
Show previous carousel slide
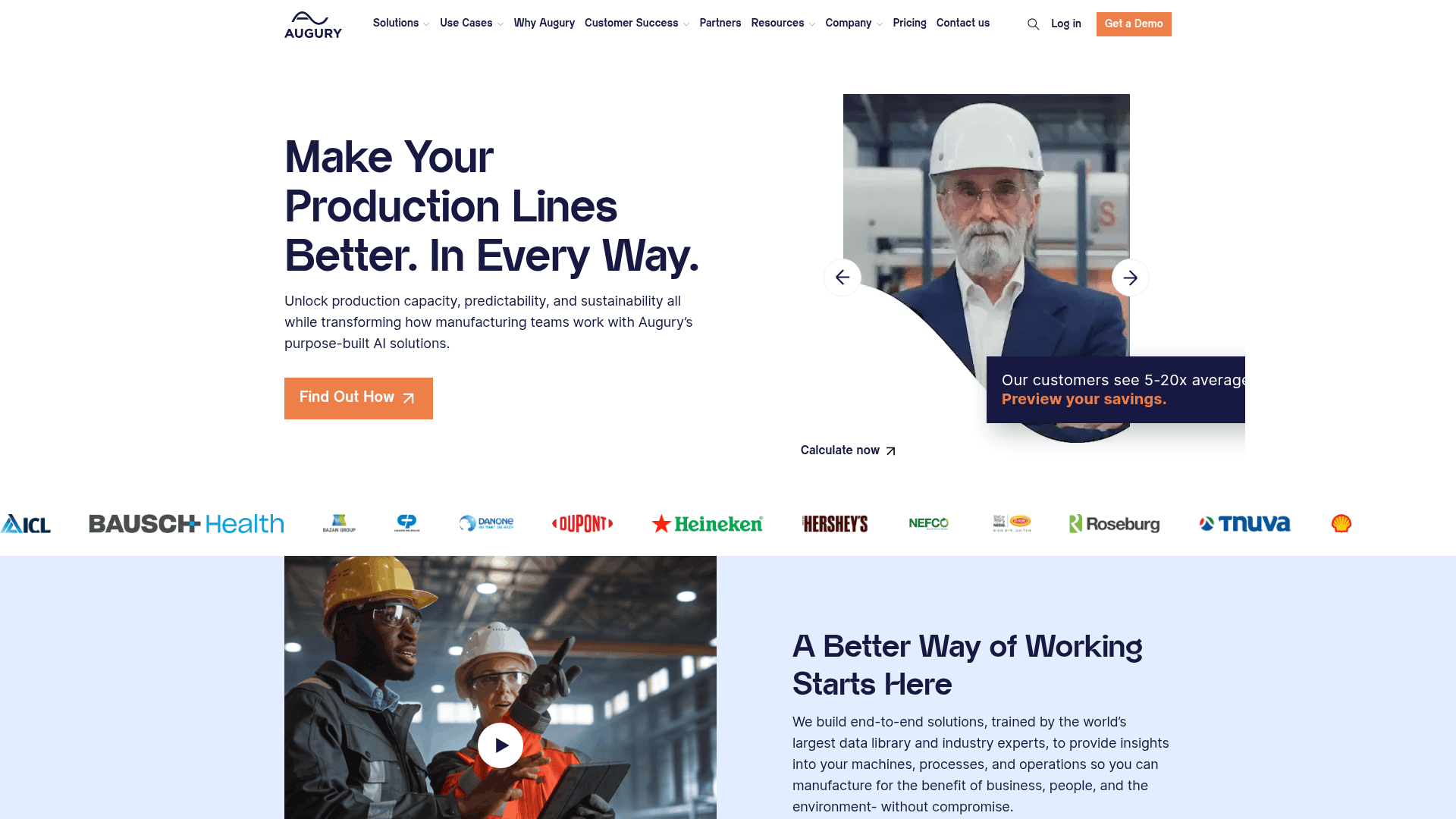click(x=843, y=278)
